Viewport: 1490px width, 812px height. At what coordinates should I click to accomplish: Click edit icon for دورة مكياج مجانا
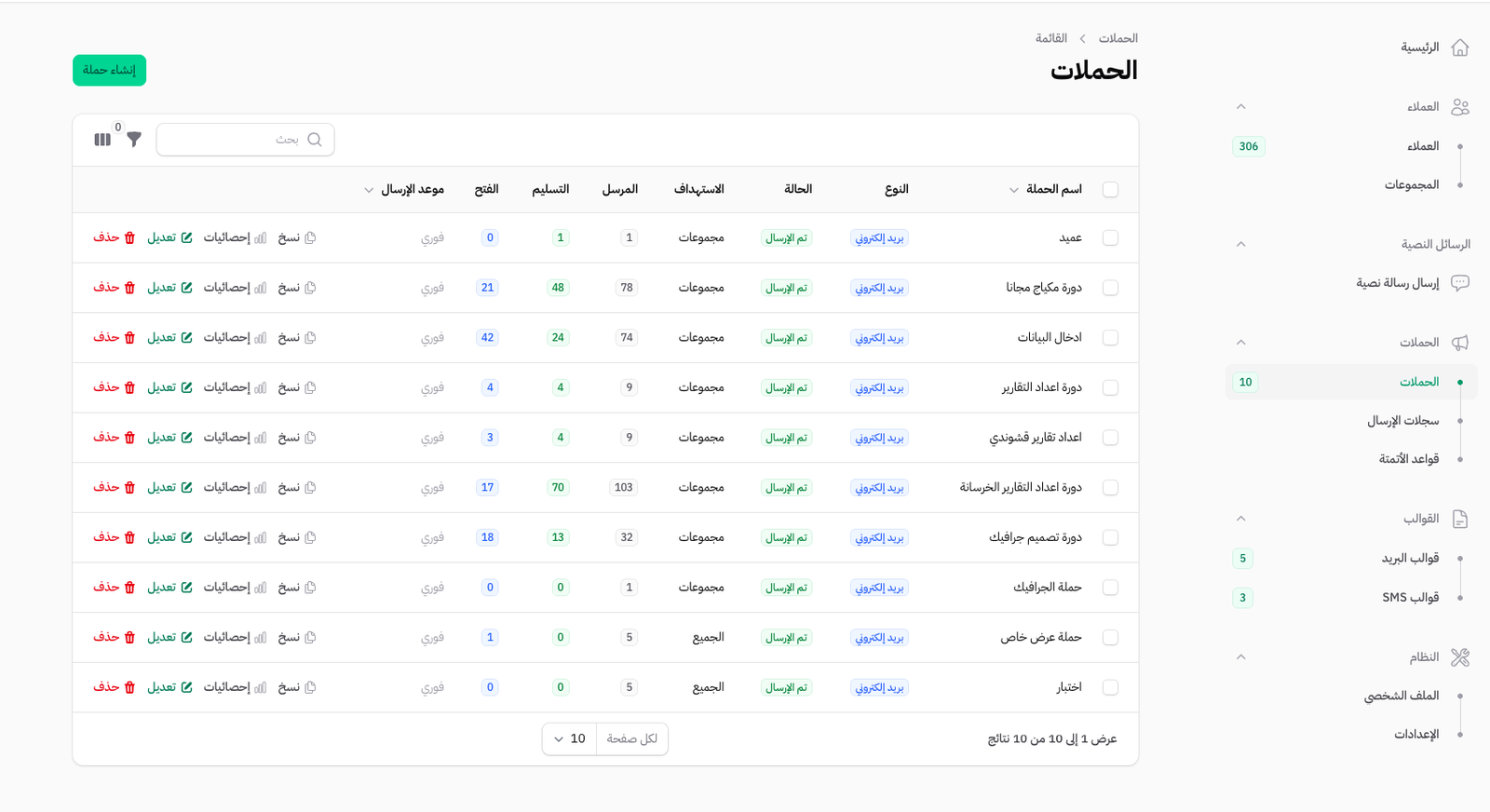click(x=186, y=288)
